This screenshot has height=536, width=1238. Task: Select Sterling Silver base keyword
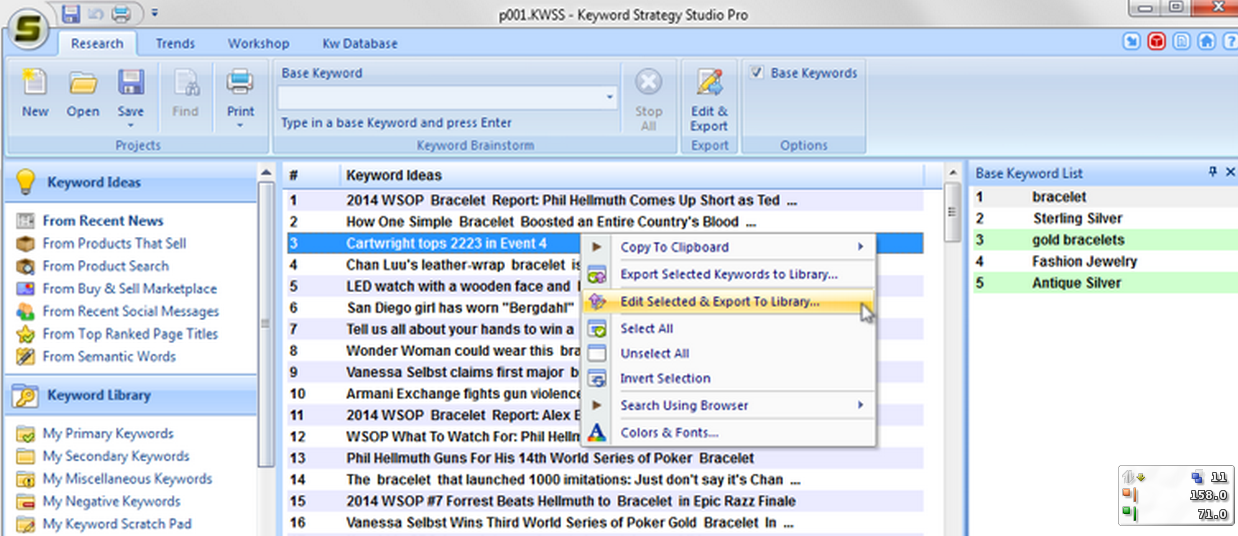[x=1104, y=218]
